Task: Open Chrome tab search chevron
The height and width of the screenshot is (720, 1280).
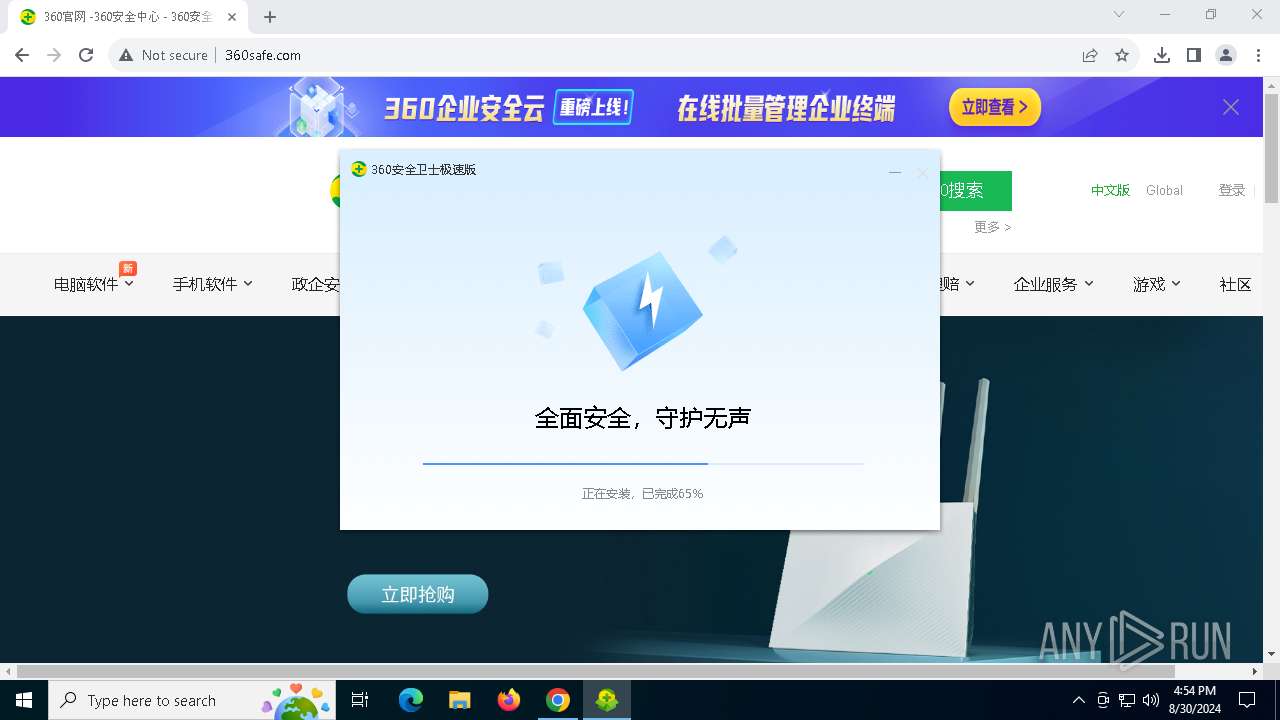Action: (x=1119, y=14)
